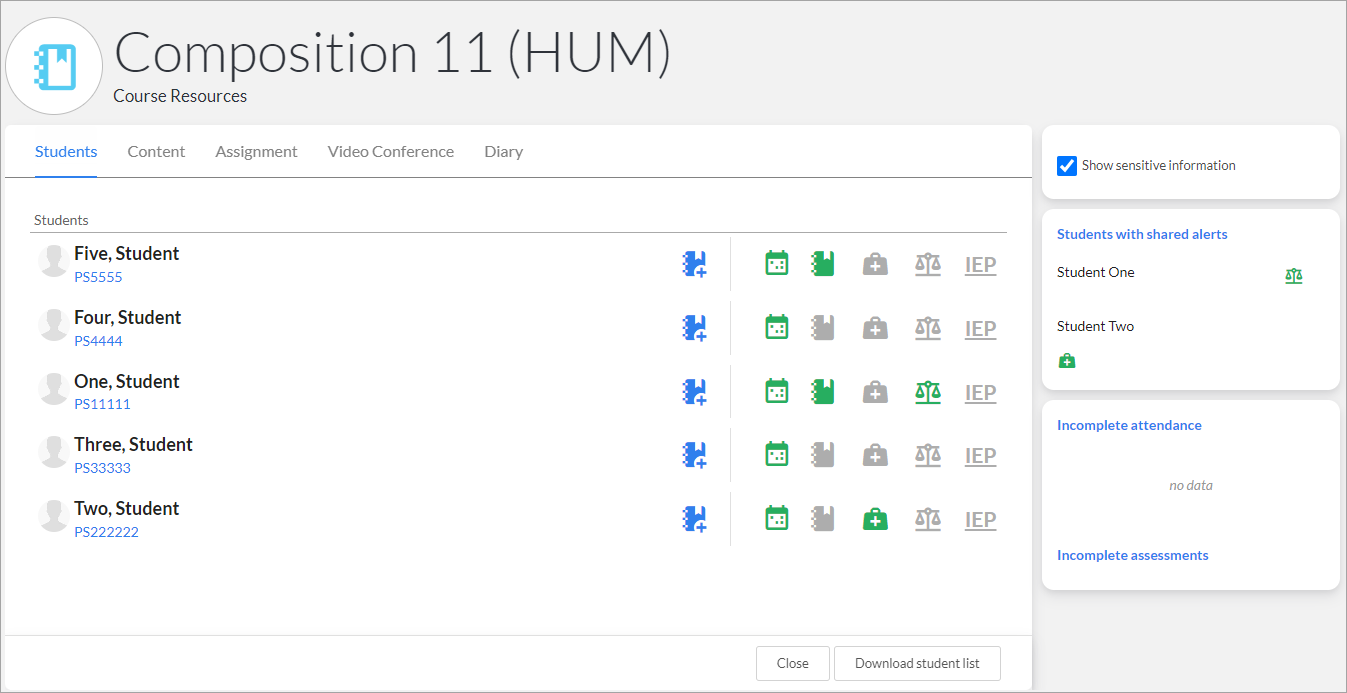This screenshot has width=1347, height=693.
Task: Click the name Four, Student
Action: (128, 318)
